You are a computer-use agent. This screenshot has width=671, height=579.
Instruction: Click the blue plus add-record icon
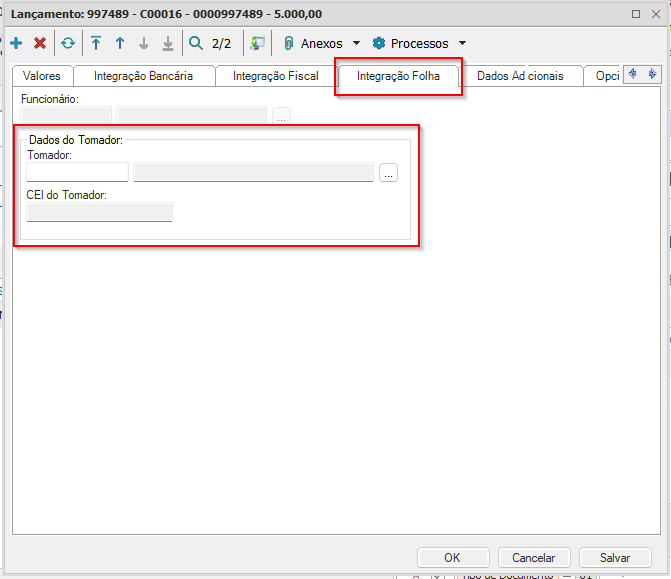tap(16, 43)
